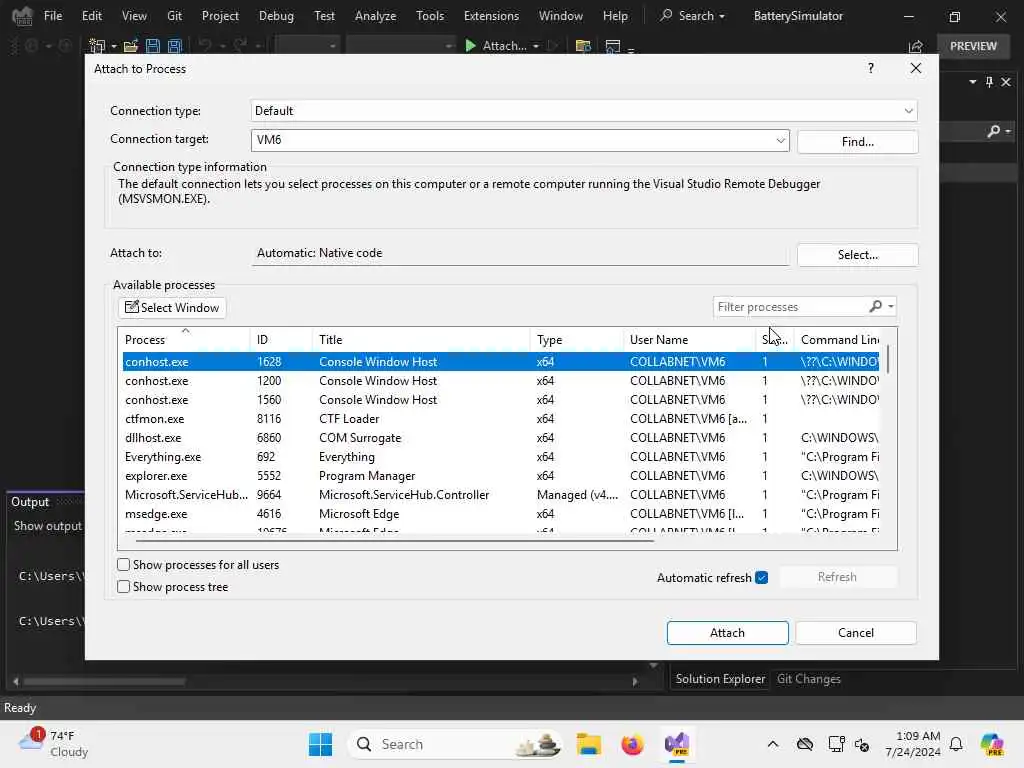Switch to Solution Explorer tab
The image size is (1024, 768).
[720, 679]
